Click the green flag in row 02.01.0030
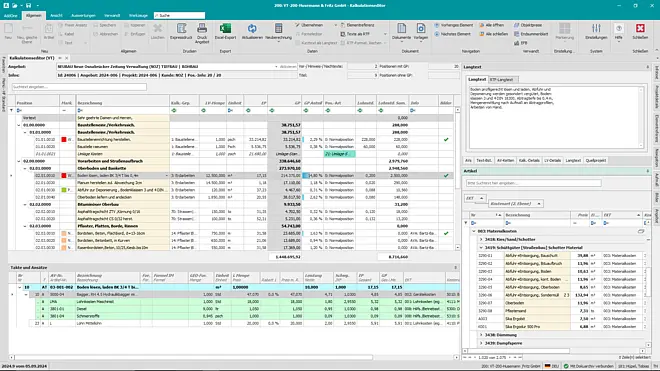Screen dimensions: 660x371 64,190
